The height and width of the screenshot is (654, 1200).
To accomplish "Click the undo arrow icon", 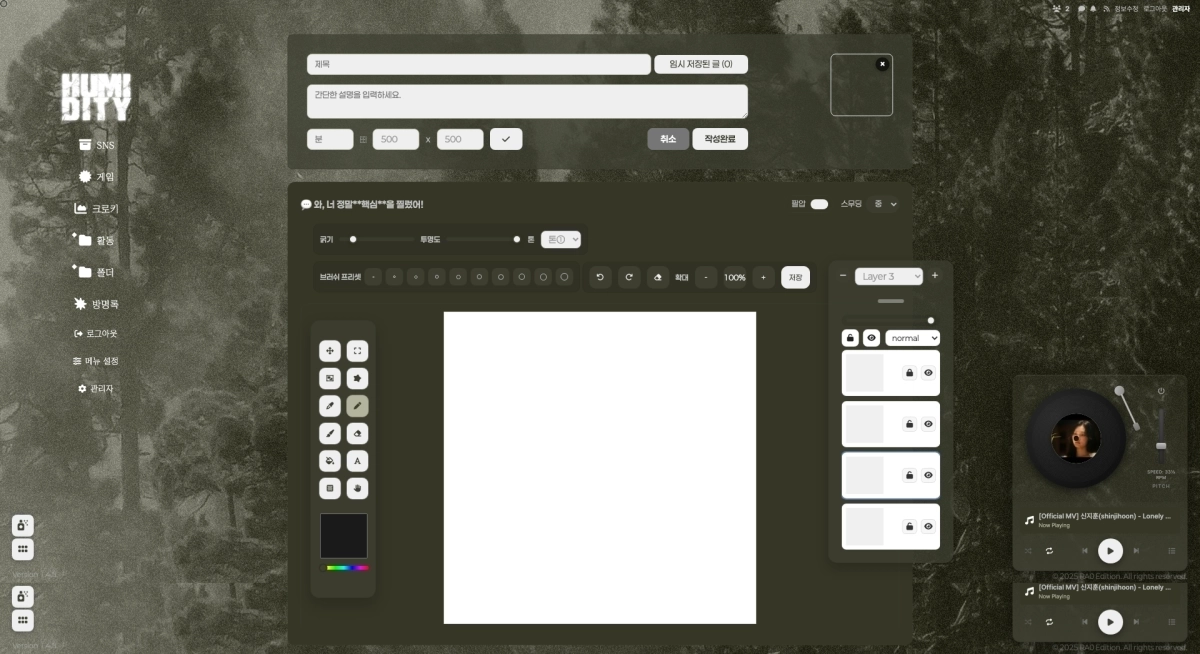I will [x=600, y=277].
